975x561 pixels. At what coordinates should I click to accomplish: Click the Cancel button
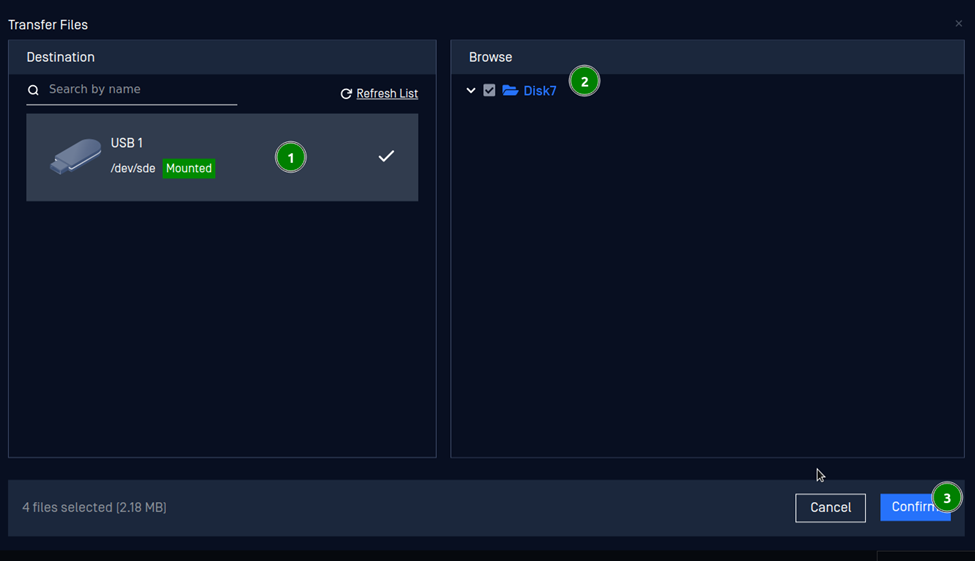(830, 508)
